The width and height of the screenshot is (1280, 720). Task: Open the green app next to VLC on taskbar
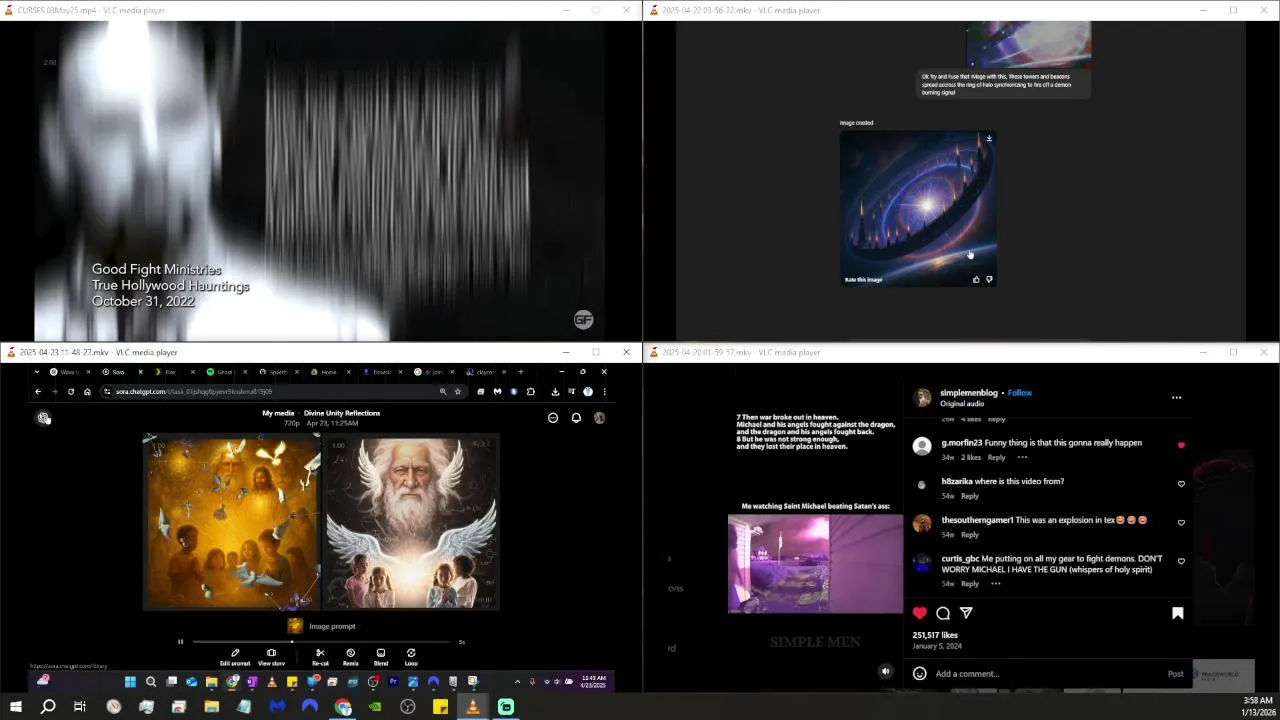click(506, 707)
